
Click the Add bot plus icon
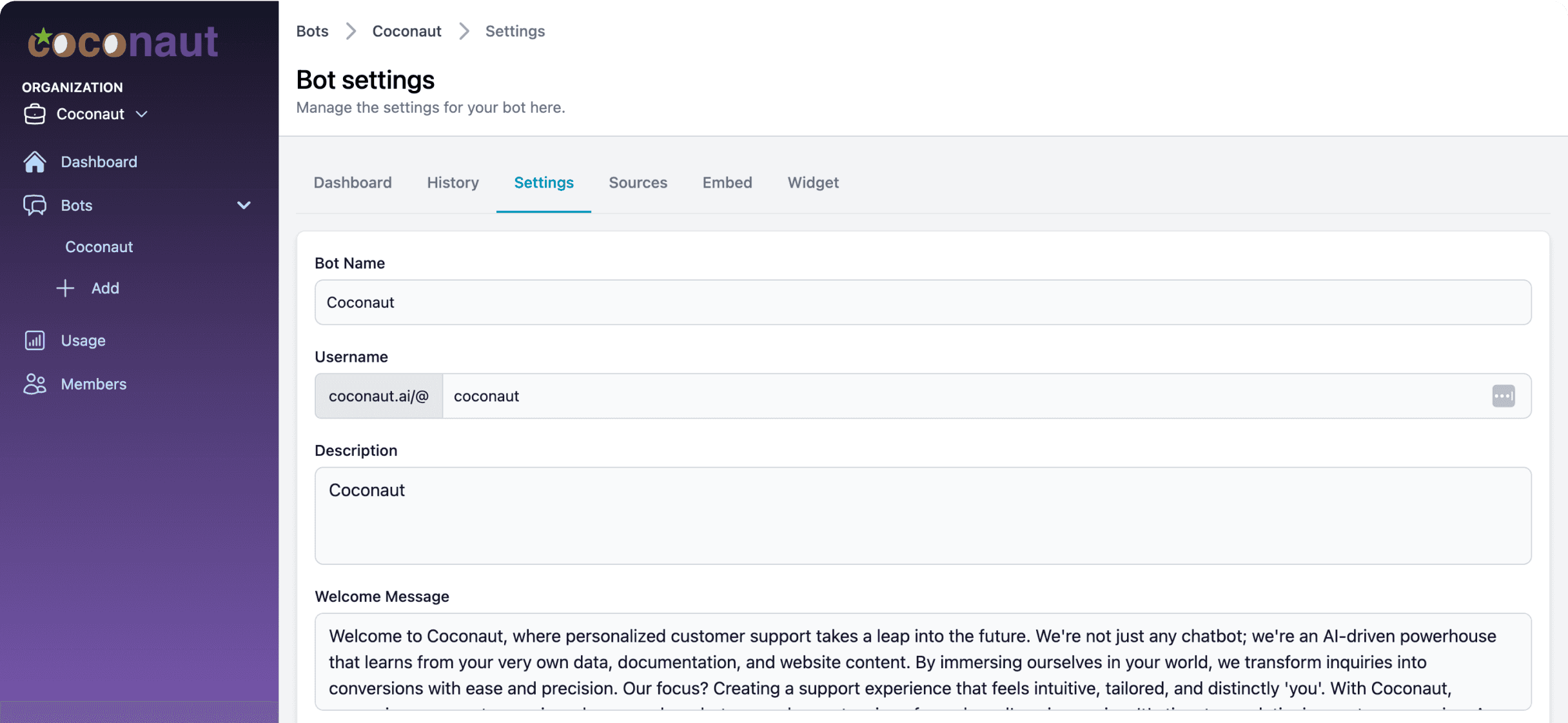[x=66, y=288]
